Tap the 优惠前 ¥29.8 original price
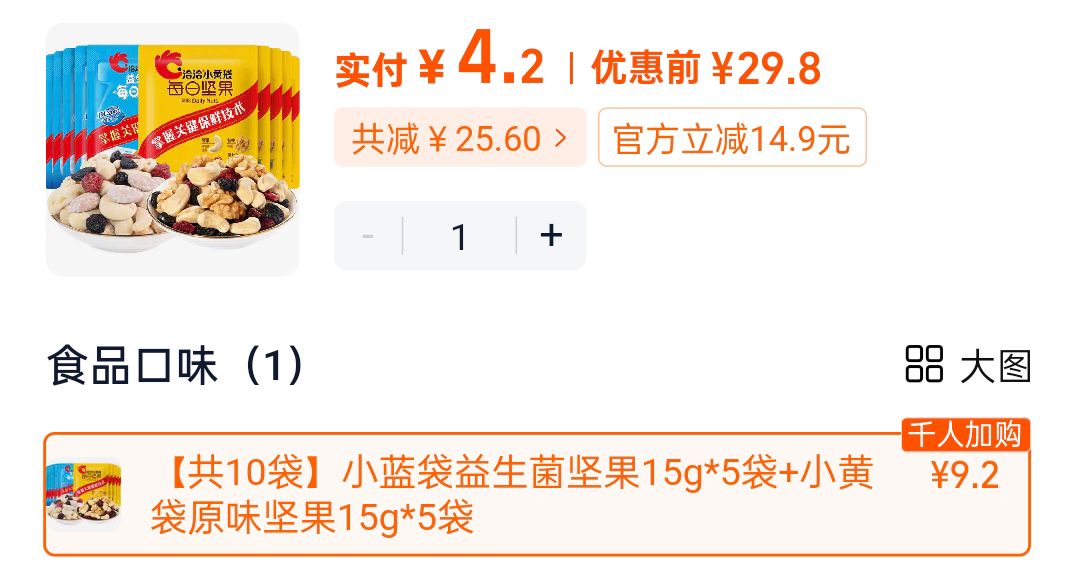This screenshot has height=588, width=1080. pyautogui.click(x=706, y=68)
